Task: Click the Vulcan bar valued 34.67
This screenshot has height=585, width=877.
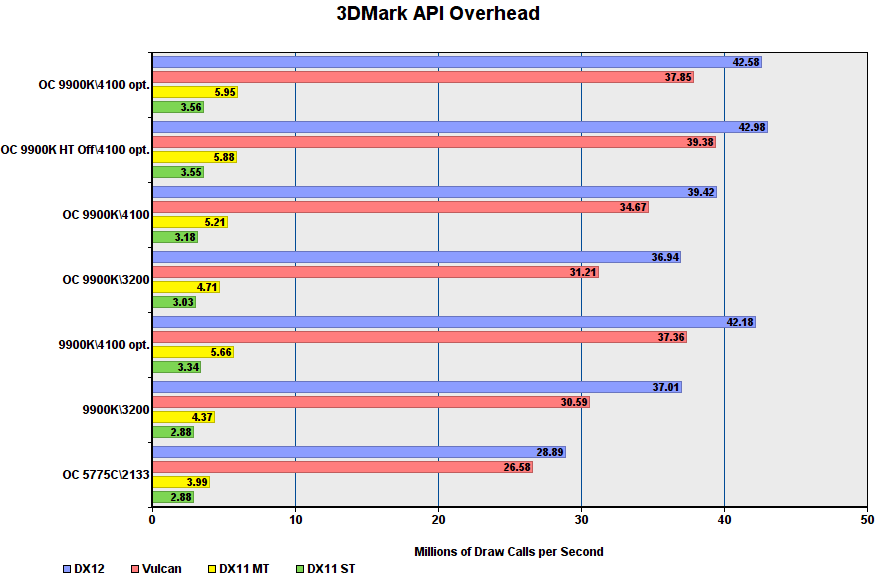Action: click(400, 207)
